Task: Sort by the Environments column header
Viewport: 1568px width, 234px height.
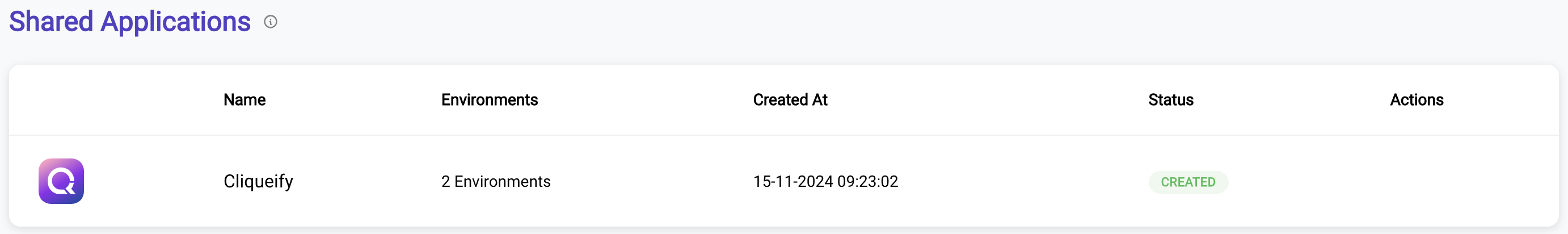Action: coord(490,100)
